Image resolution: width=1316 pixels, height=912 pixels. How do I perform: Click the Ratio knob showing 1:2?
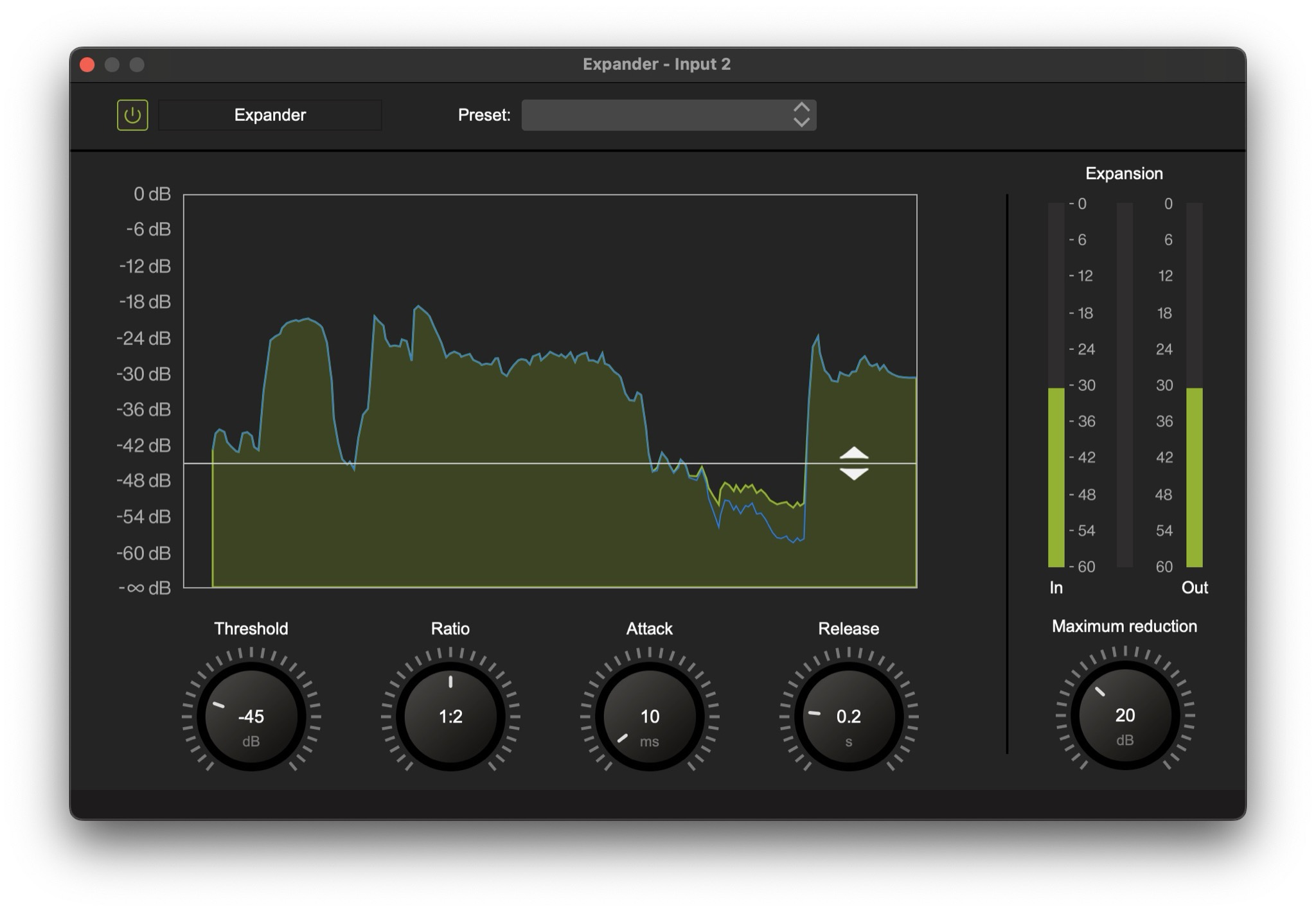coord(450,716)
